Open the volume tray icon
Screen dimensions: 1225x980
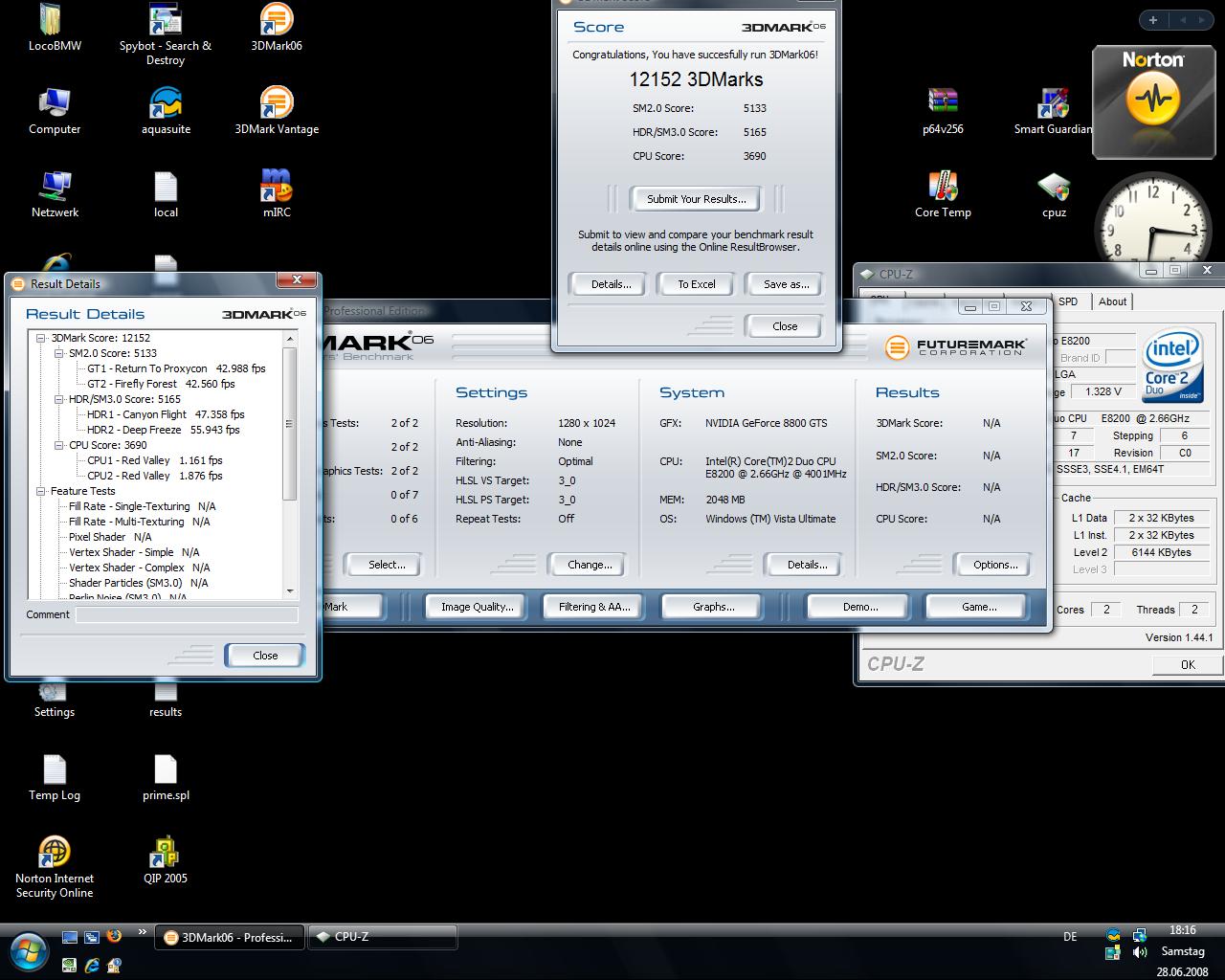pyautogui.click(x=1139, y=952)
